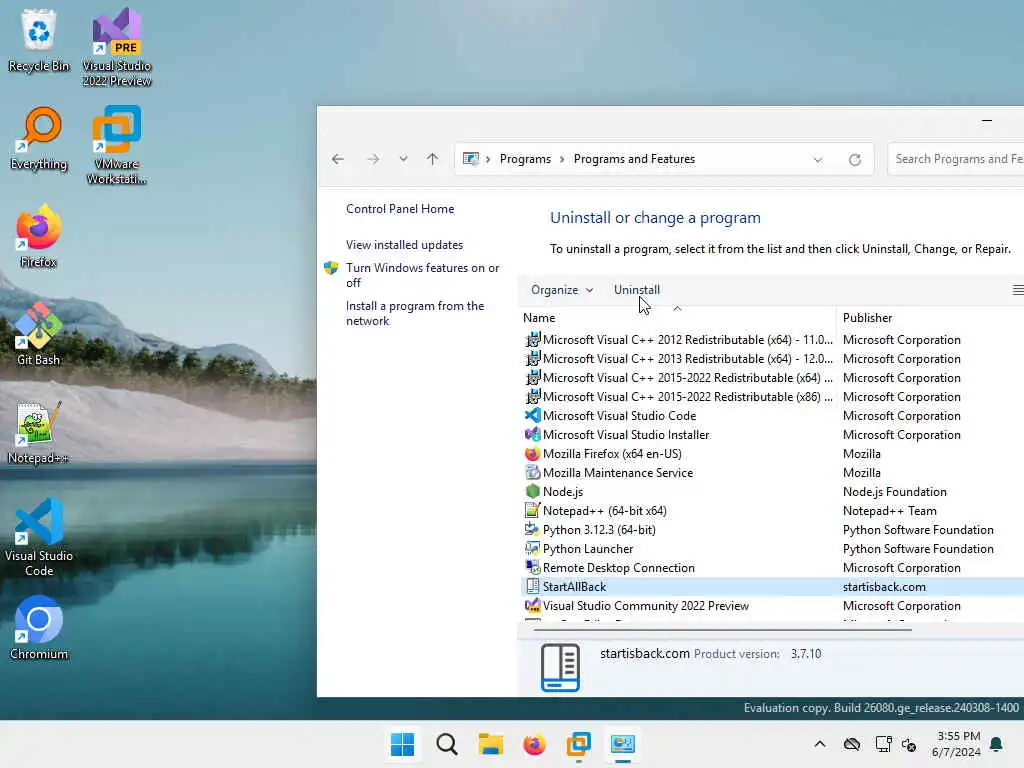
Task: Click the Control Panel icon in address bar
Action: [471, 159]
